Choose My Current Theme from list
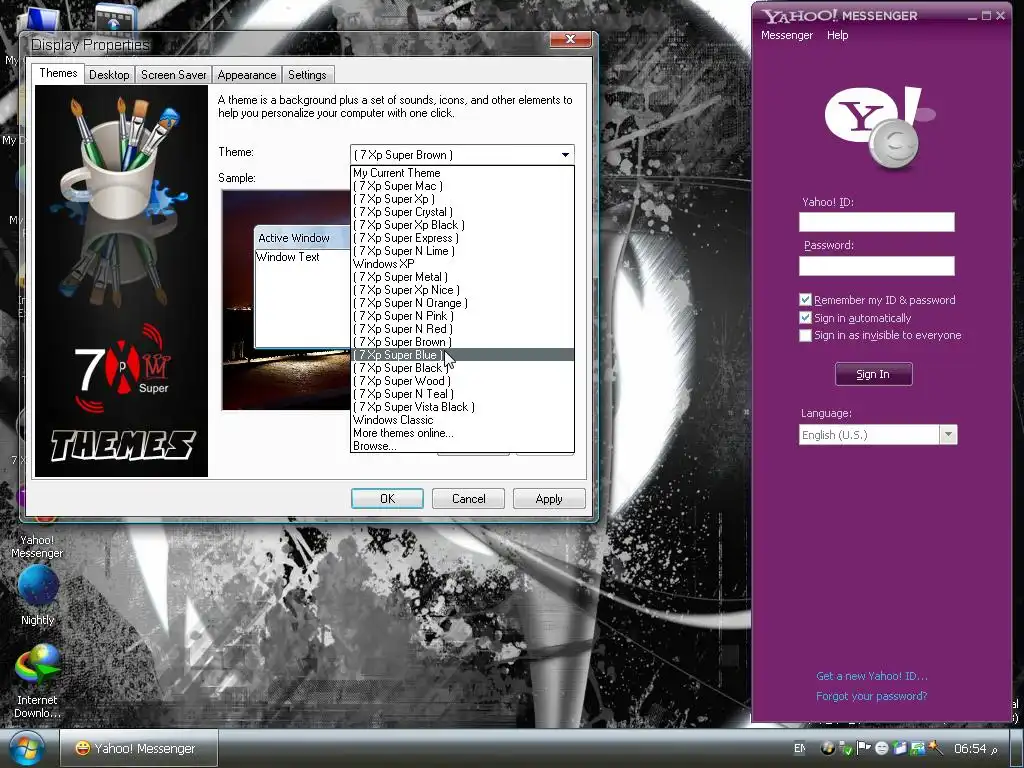1024x768 pixels. point(462,173)
